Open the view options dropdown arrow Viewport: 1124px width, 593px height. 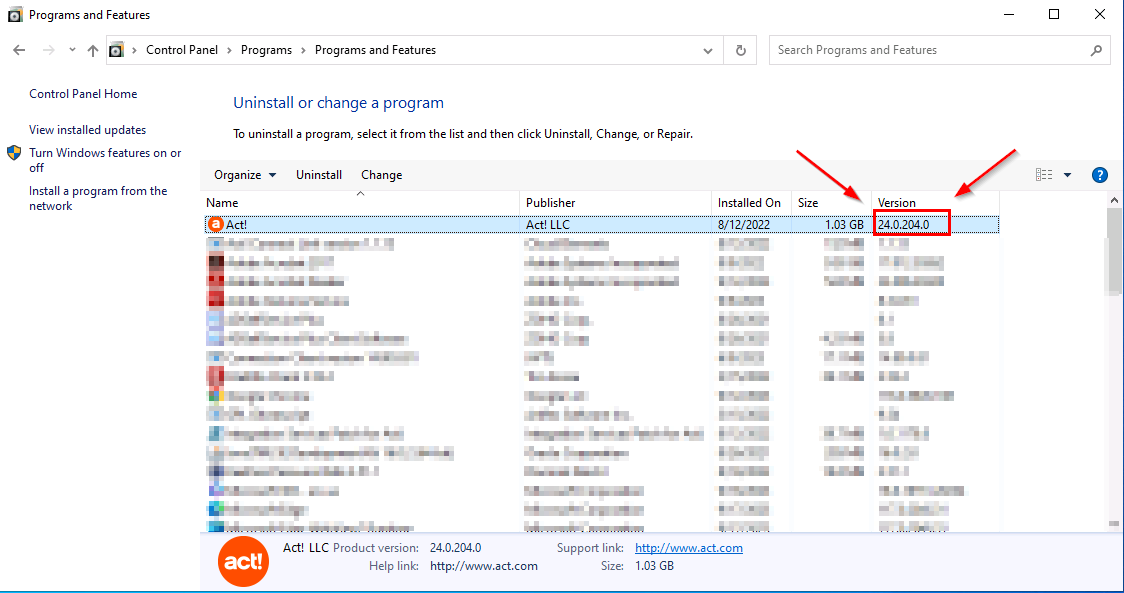point(1067,175)
